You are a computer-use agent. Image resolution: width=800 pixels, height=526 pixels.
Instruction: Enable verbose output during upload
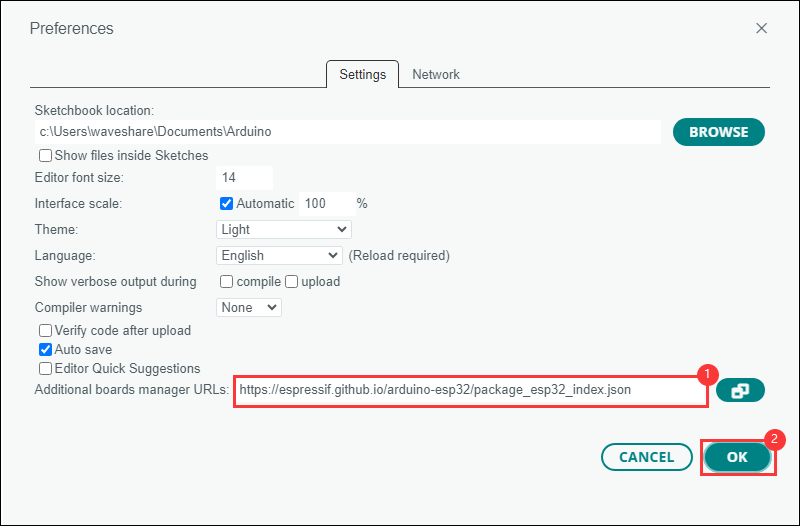(291, 282)
